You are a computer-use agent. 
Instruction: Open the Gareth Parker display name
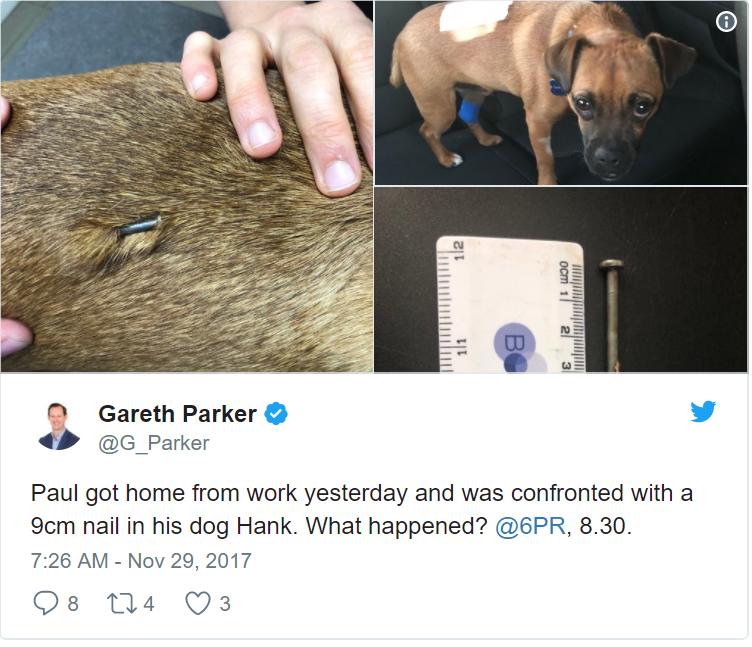click(177, 414)
